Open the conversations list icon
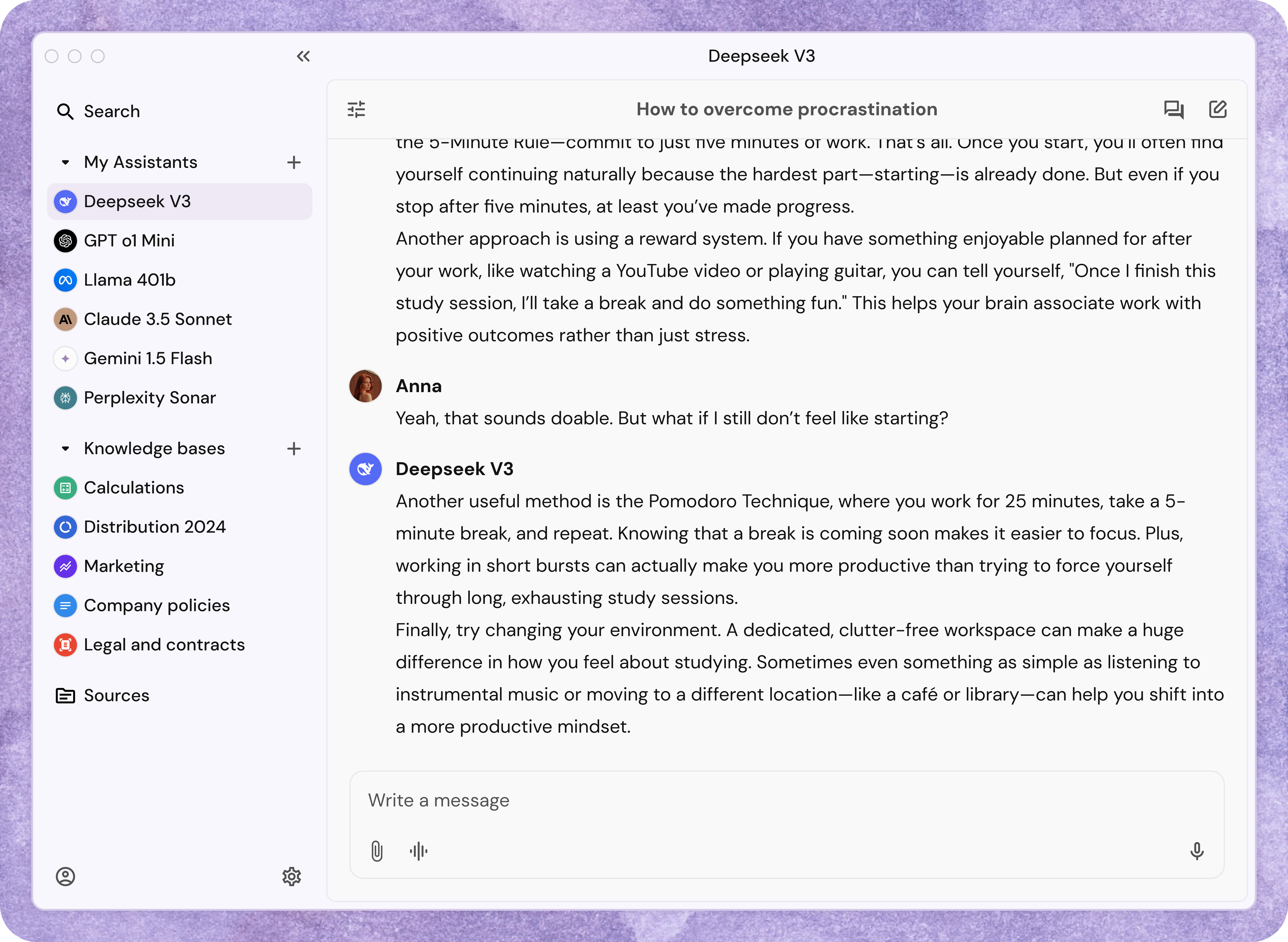The height and width of the screenshot is (942, 1288). (x=1174, y=109)
